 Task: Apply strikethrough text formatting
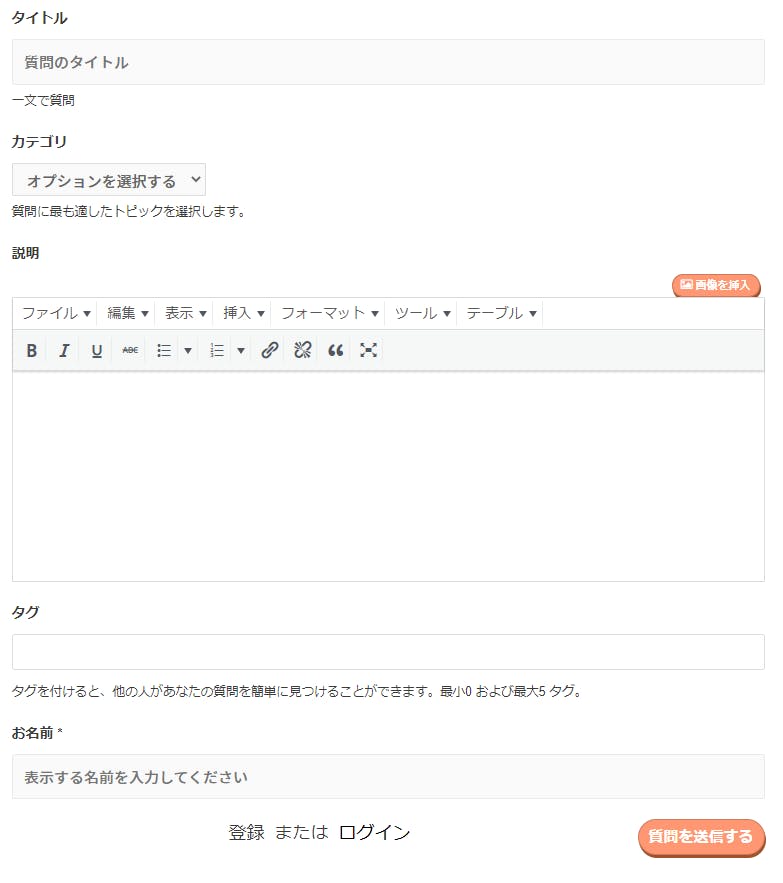(130, 351)
